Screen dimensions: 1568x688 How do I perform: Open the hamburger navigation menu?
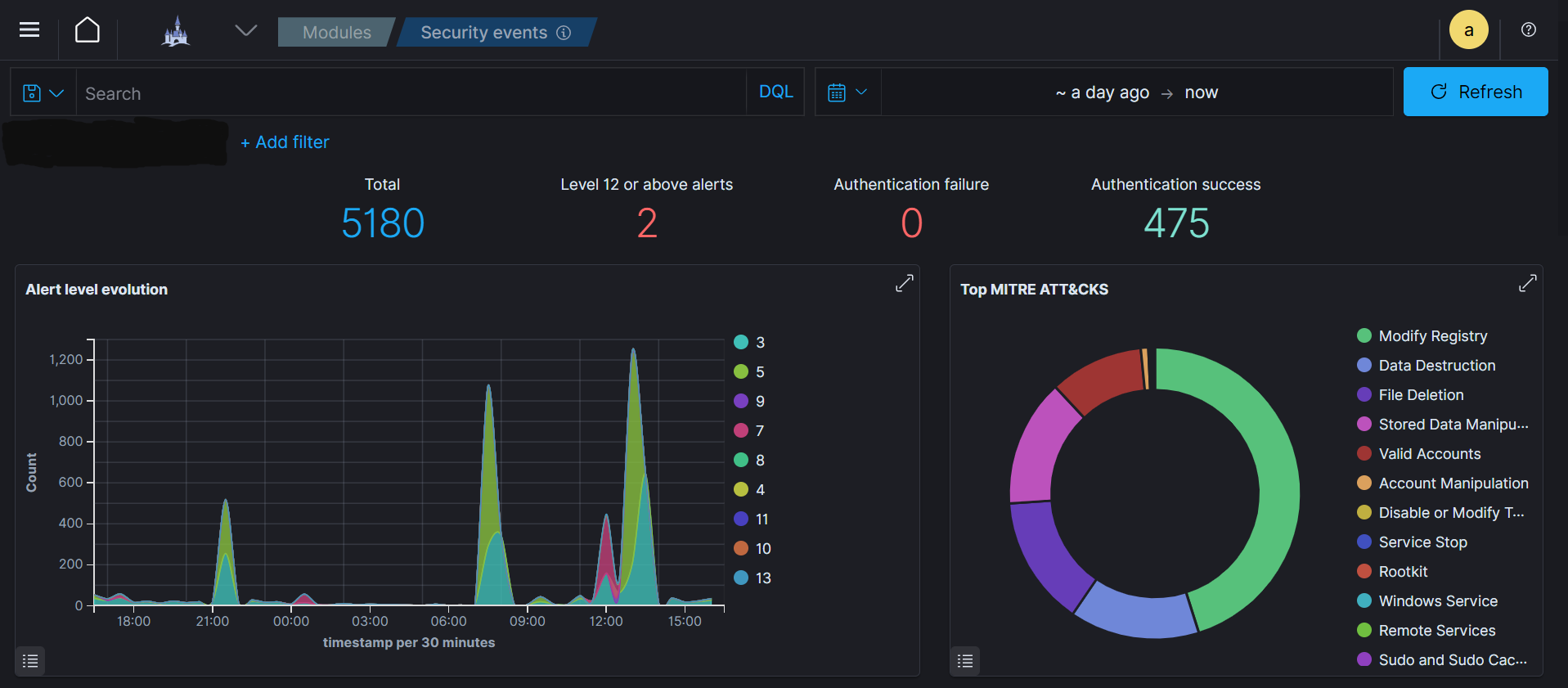click(x=29, y=30)
